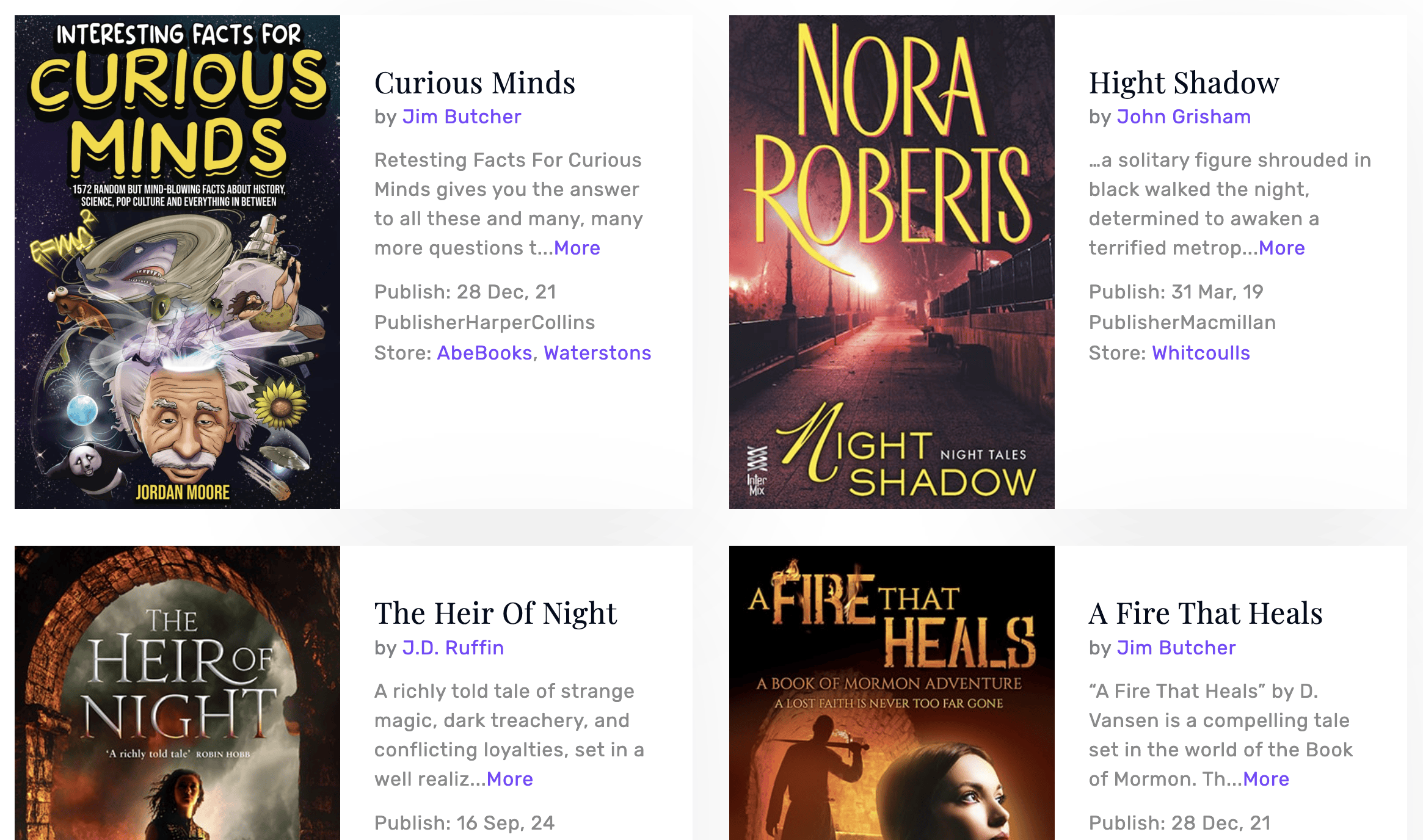The height and width of the screenshot is (840, 1423).
Task: Open the Curious Minds book cover image
Action: [177, 262]
